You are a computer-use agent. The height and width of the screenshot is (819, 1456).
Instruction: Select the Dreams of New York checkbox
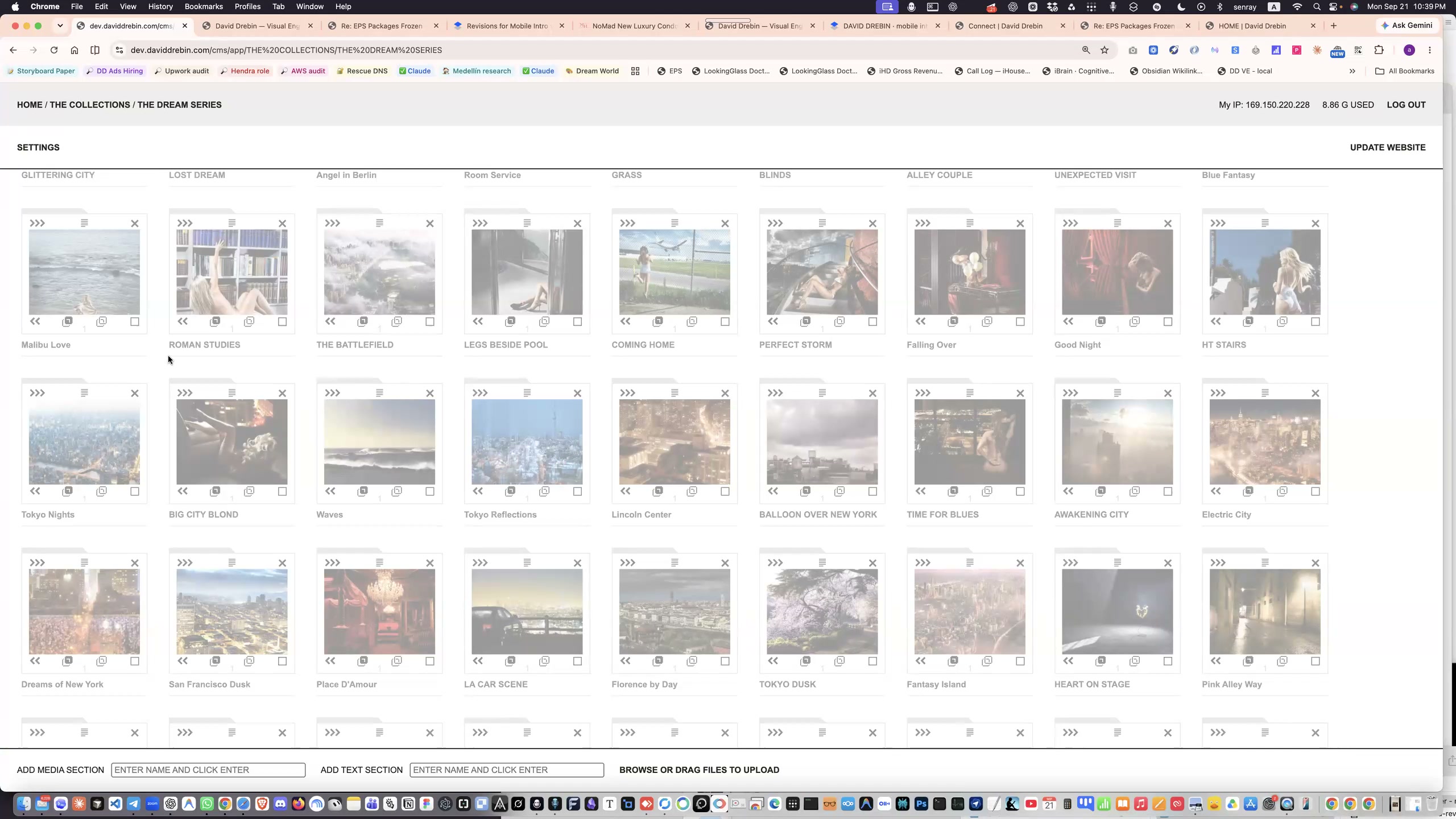click(135, 661)
